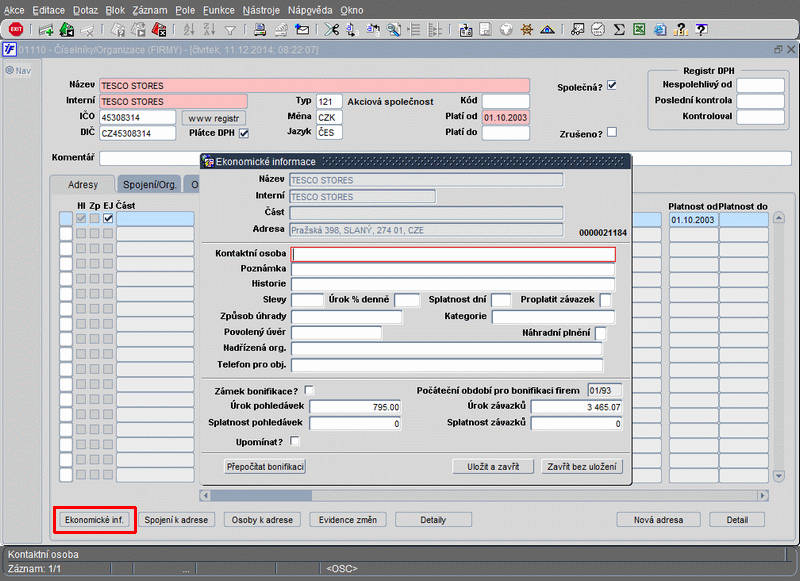Click Přepočítat bonifikaci button

265,467
